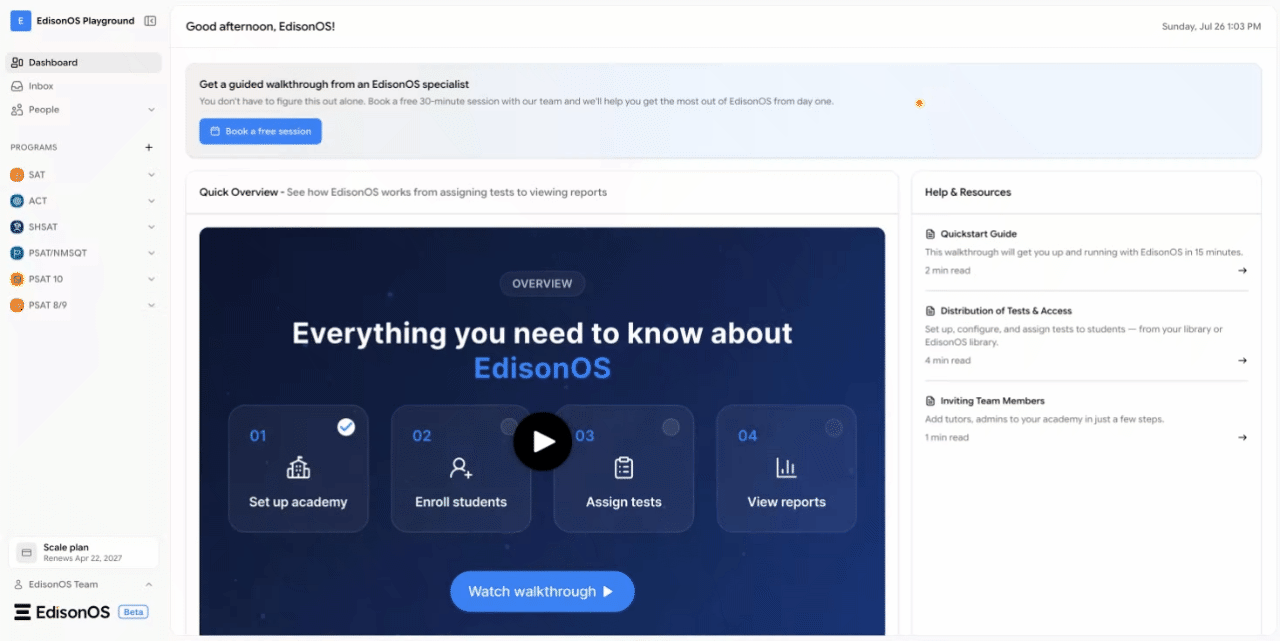This screenshot has width=1280, height=641.
Task: Click the View reports bar chart icon
Action: pos(786,467)
